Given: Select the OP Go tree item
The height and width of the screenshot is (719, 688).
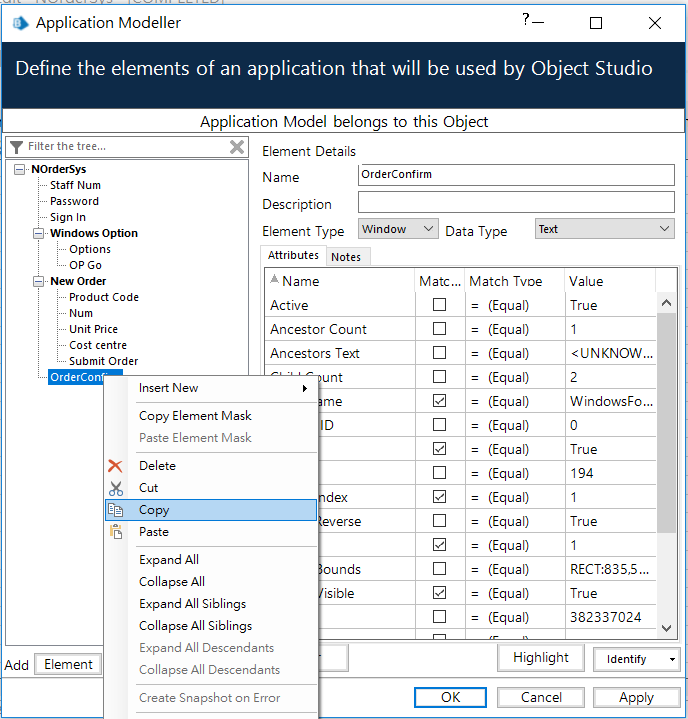Looking at the screenshot, I should tap(85, 265).
